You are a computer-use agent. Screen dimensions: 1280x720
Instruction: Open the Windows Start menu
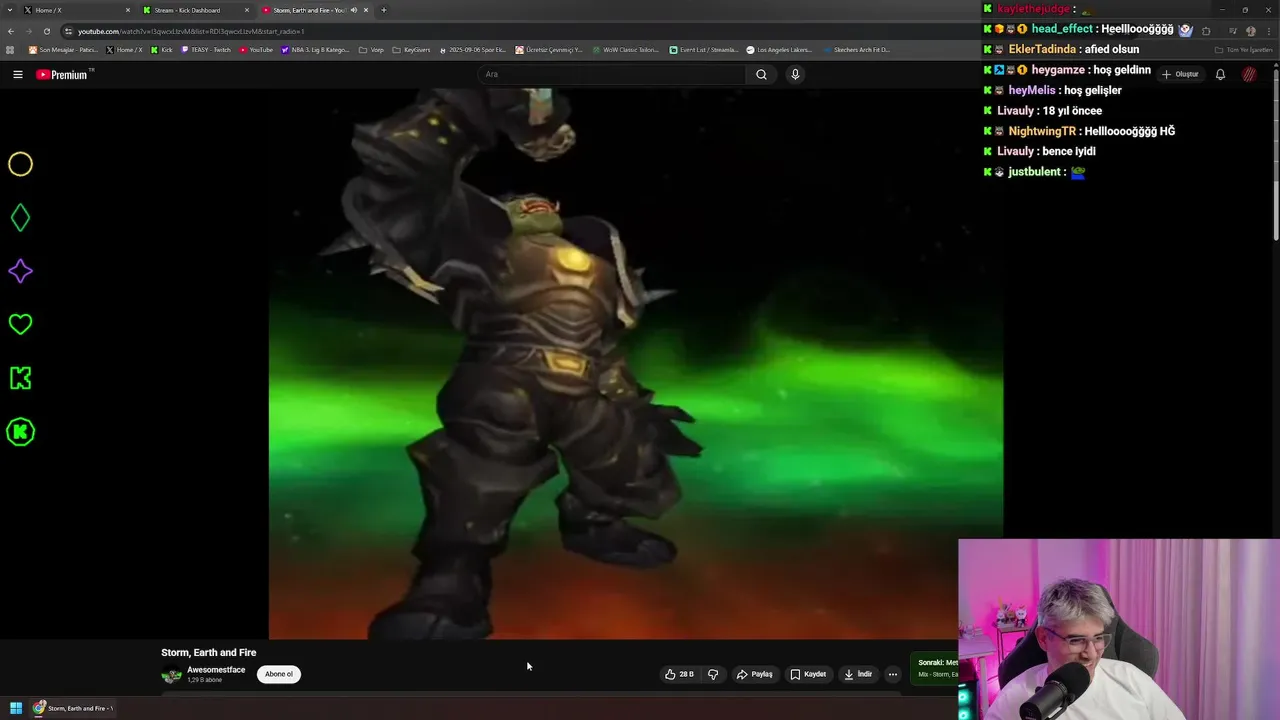click(x=15, y=708)
